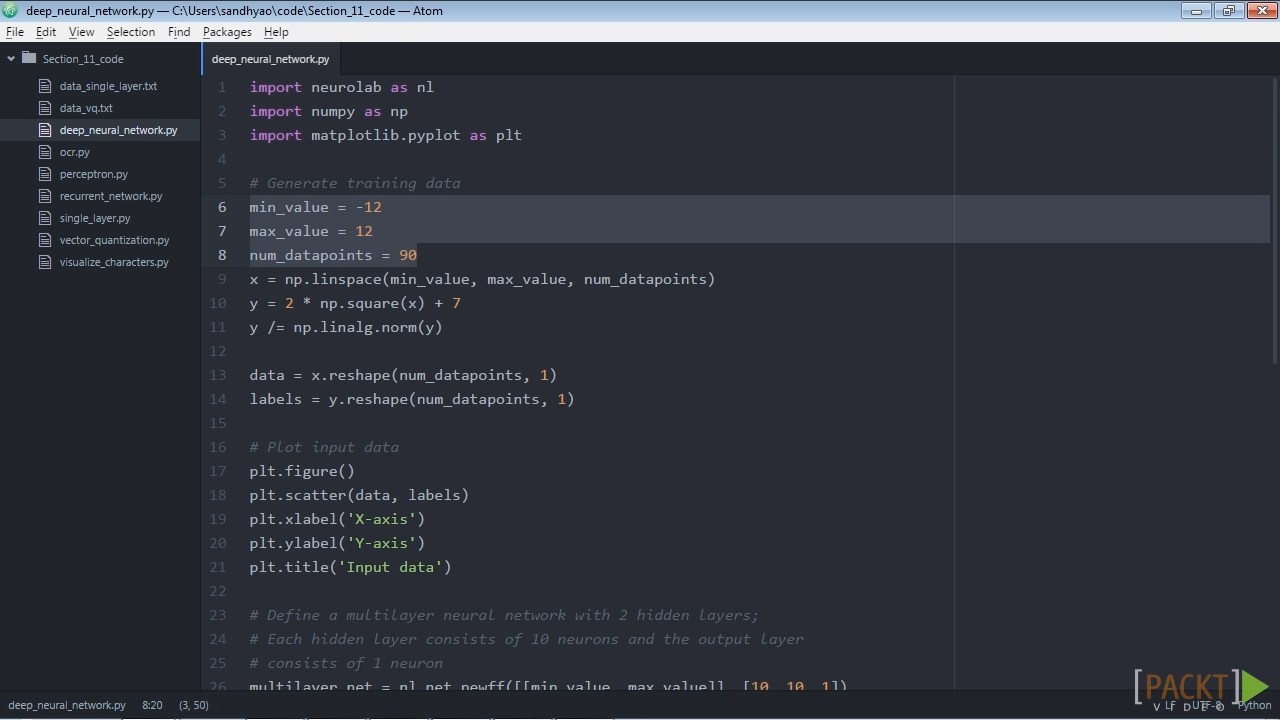Open vector_quantization.py file
Image resolution: width=1280 pixels, height=720 pixels.
point(114,240)
